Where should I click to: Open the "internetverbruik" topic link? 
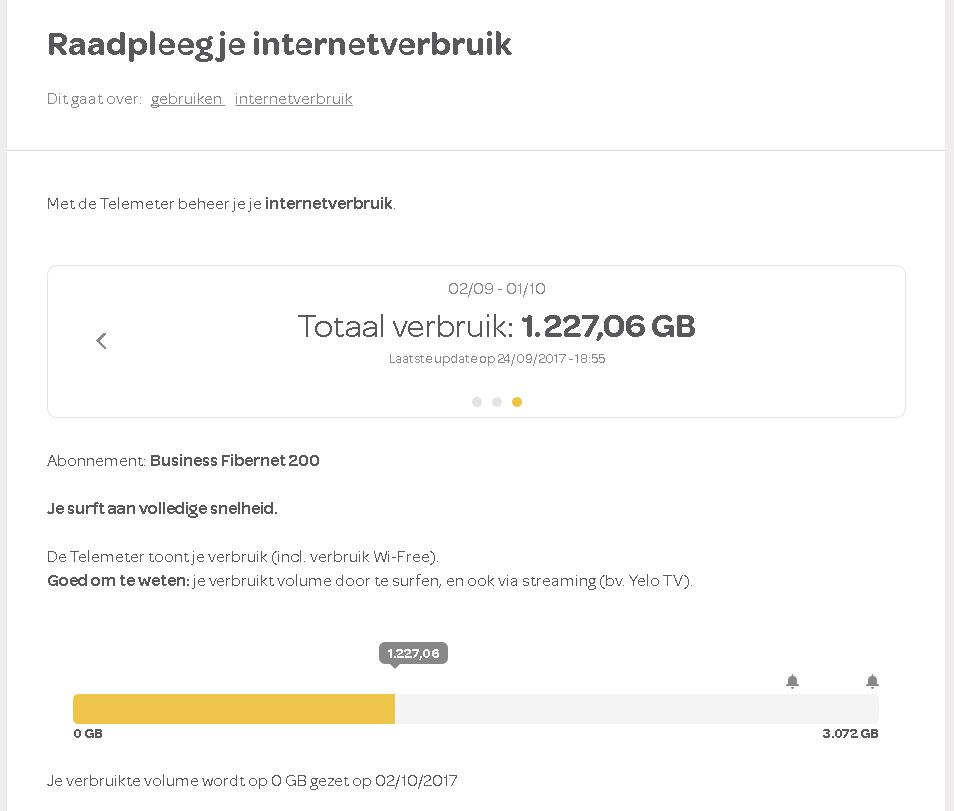(294, 99)
